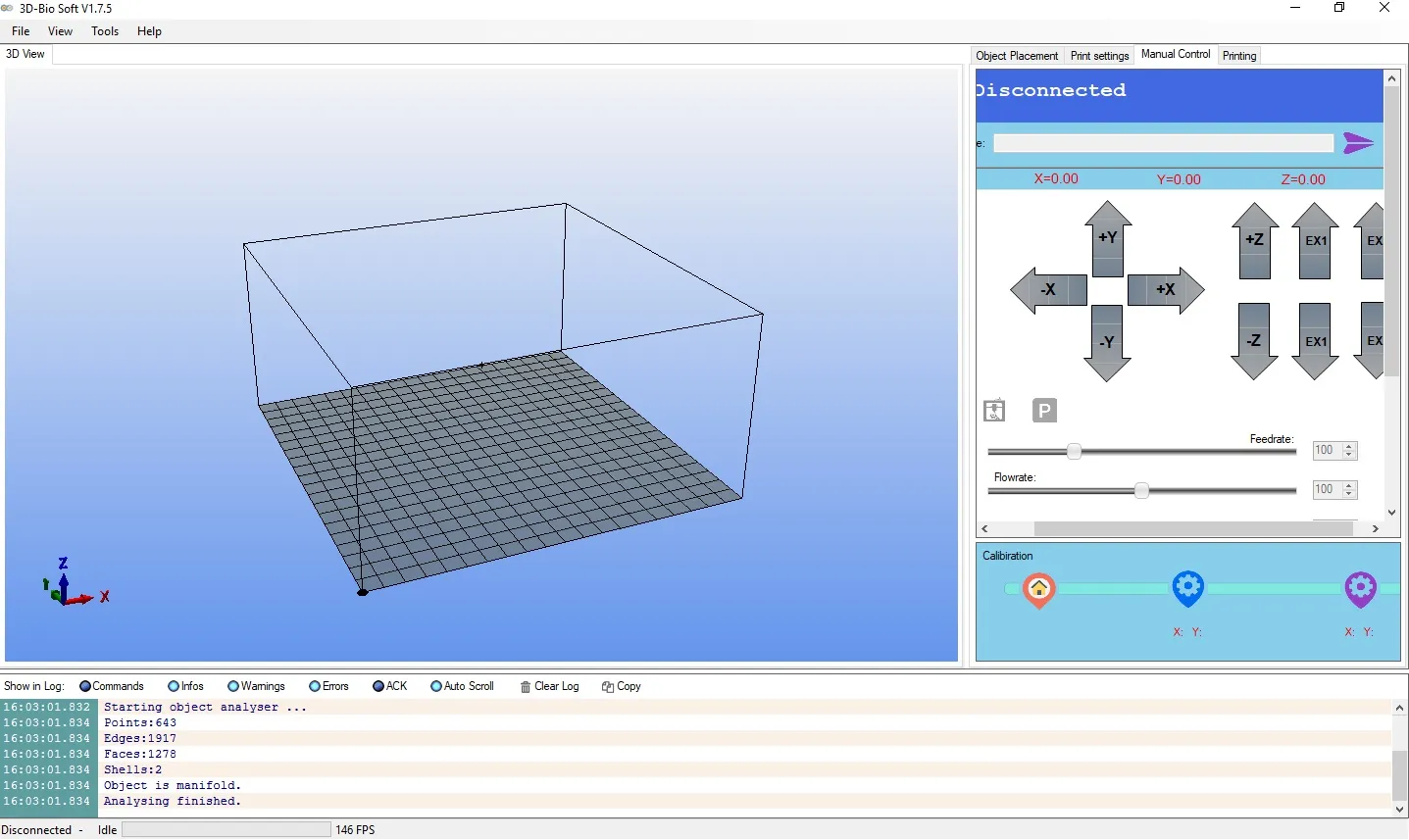
Task: Move the Z axis up with +Z arrow
Action: click(1254, 240)
